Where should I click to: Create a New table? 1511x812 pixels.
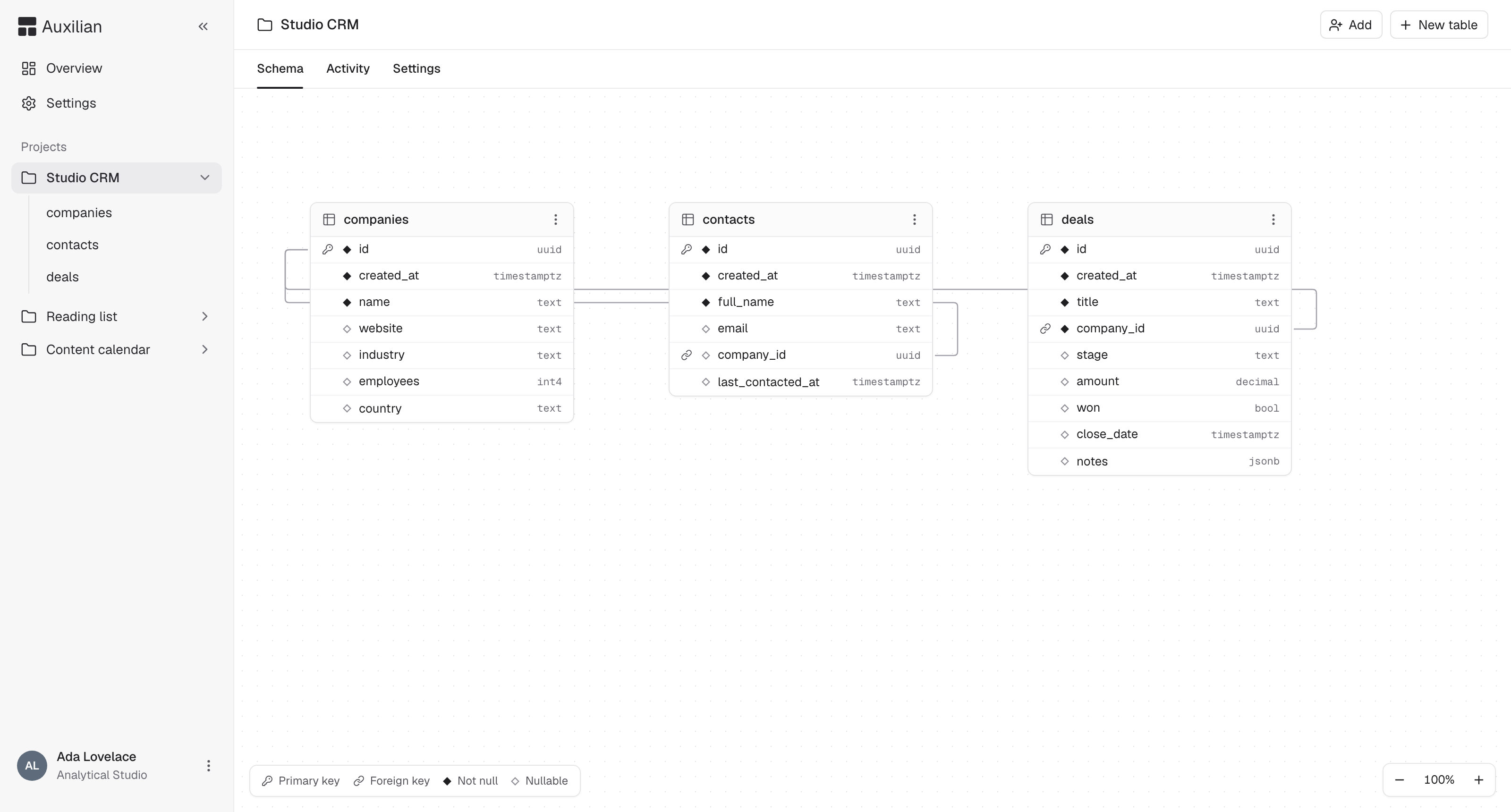[1438, 25]
